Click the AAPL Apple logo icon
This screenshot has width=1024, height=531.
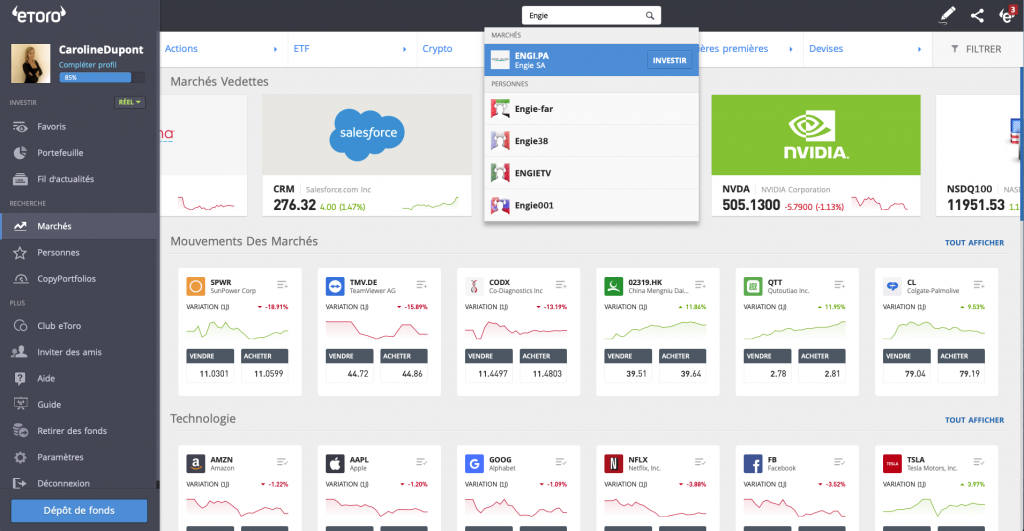[335, 464]
